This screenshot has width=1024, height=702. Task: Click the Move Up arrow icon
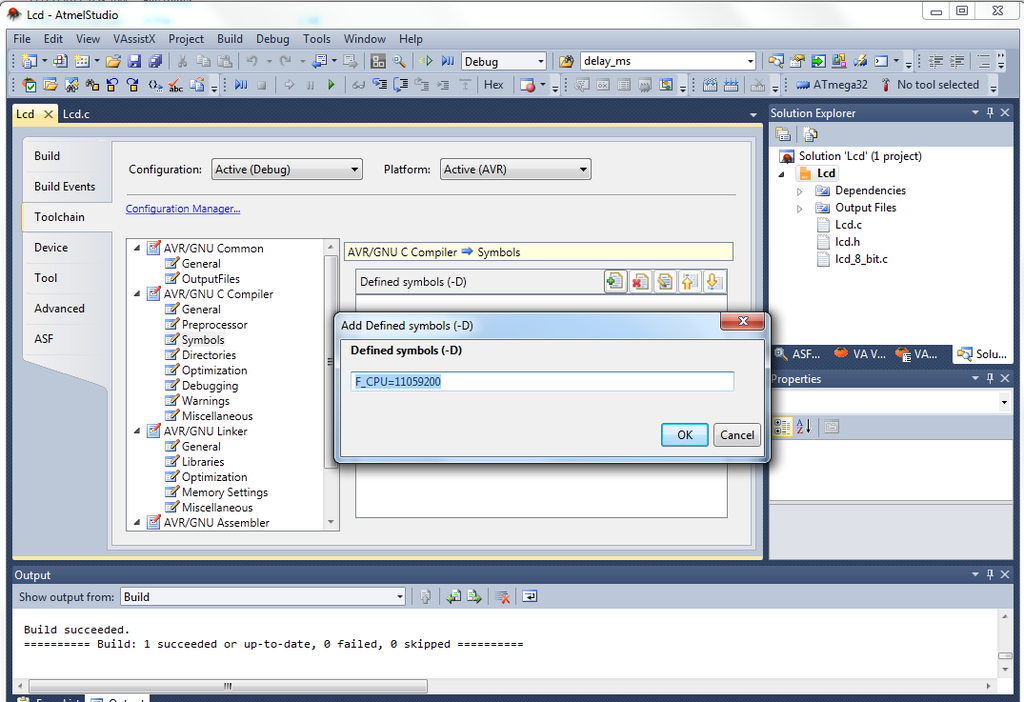(x=689, y=281)
